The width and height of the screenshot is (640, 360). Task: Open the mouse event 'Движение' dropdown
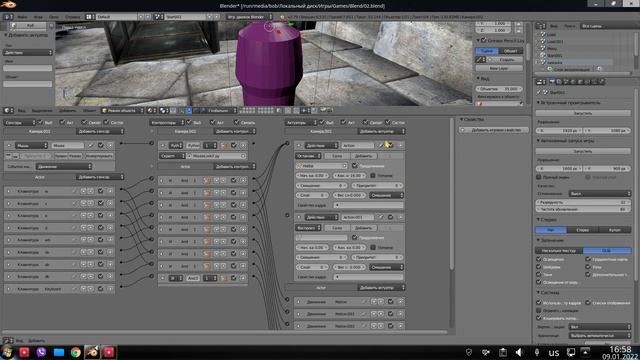64,167
